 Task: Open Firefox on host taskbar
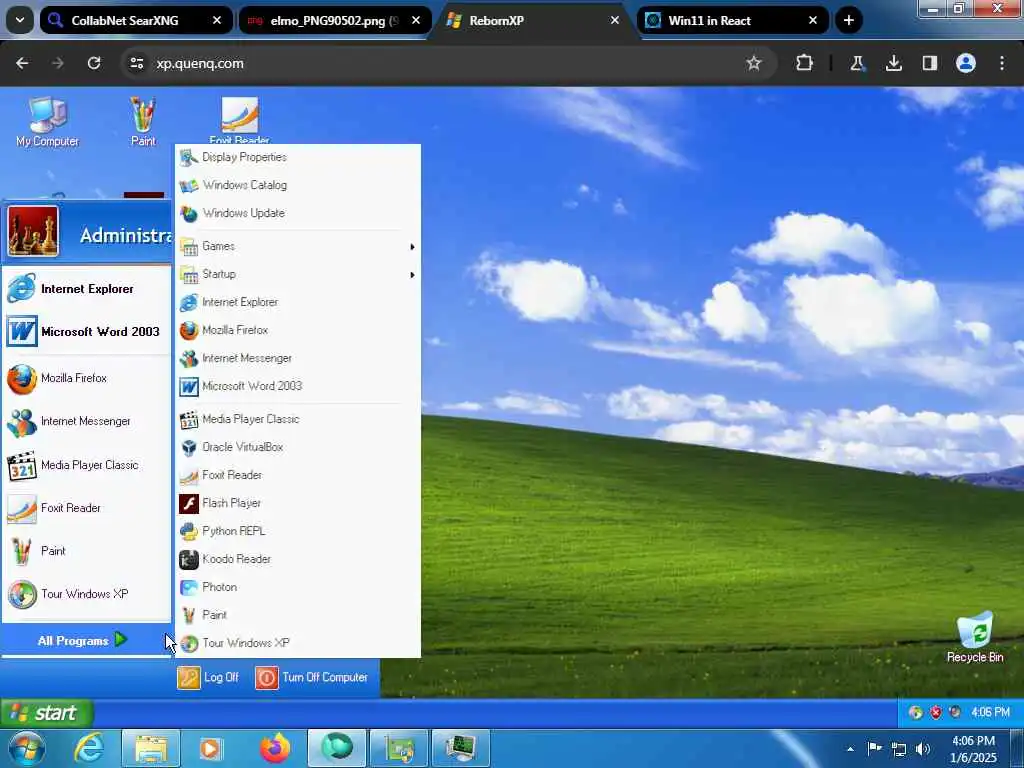(x=275, y=748)
